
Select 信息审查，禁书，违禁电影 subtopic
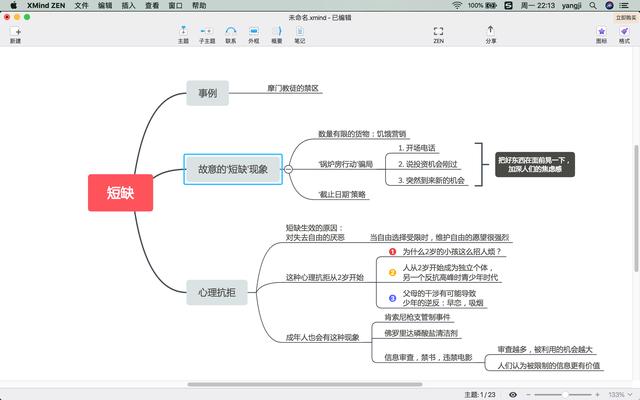[x=428, y=358]
